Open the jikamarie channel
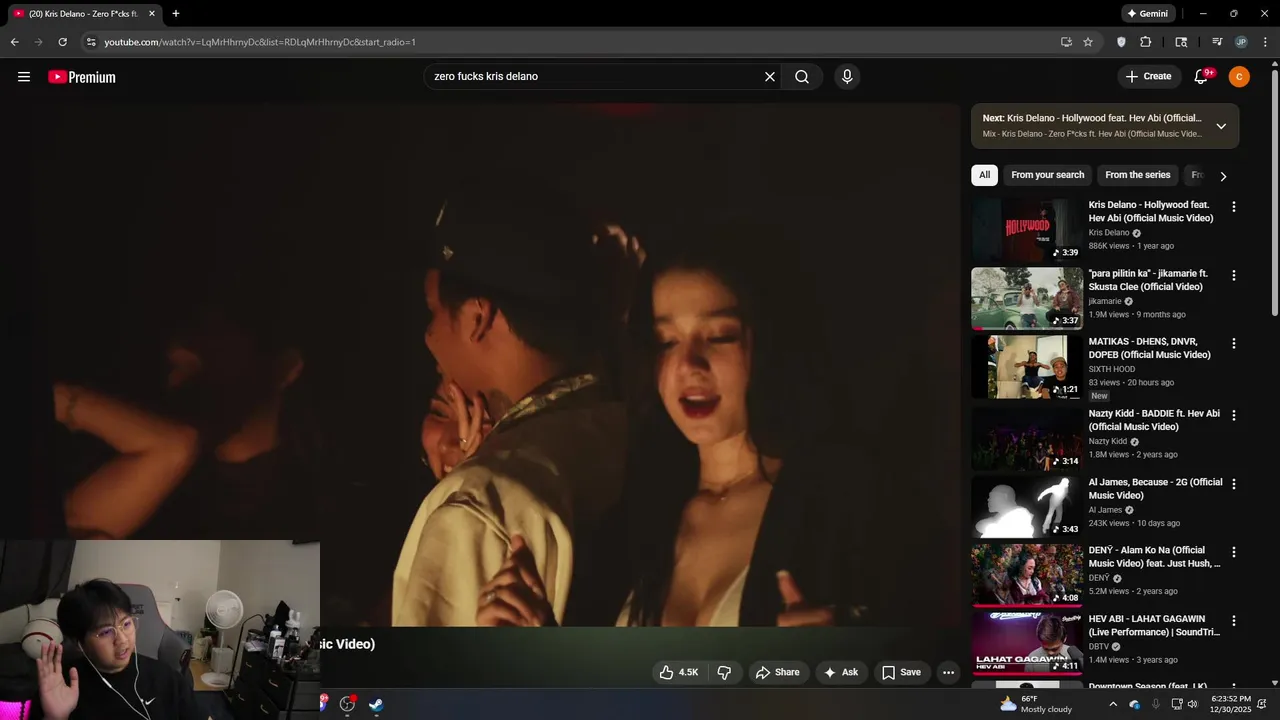This screenshot has height=720, width=1280. click(x=1105, y=301)
